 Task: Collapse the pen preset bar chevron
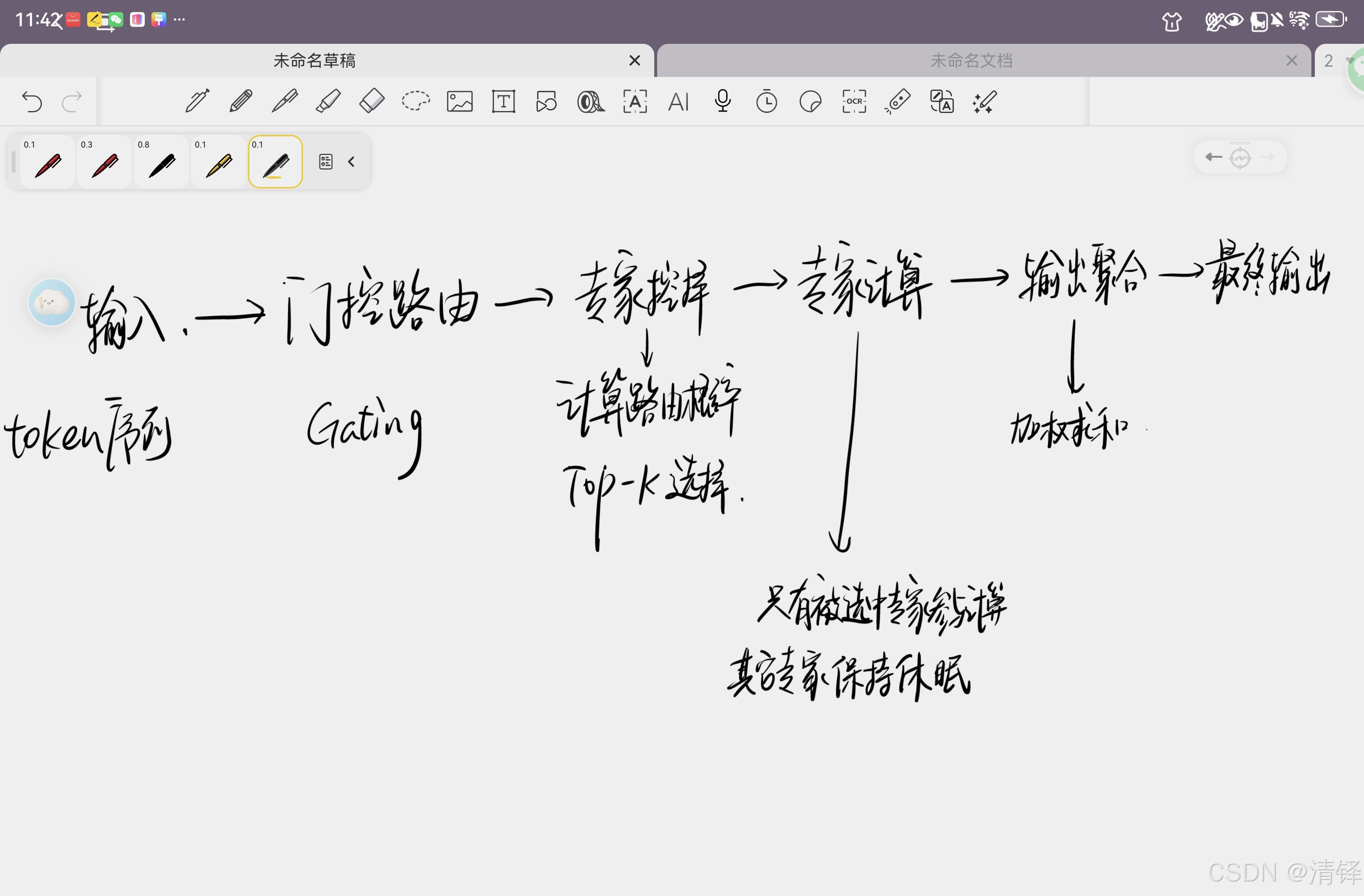coord(351,162)
